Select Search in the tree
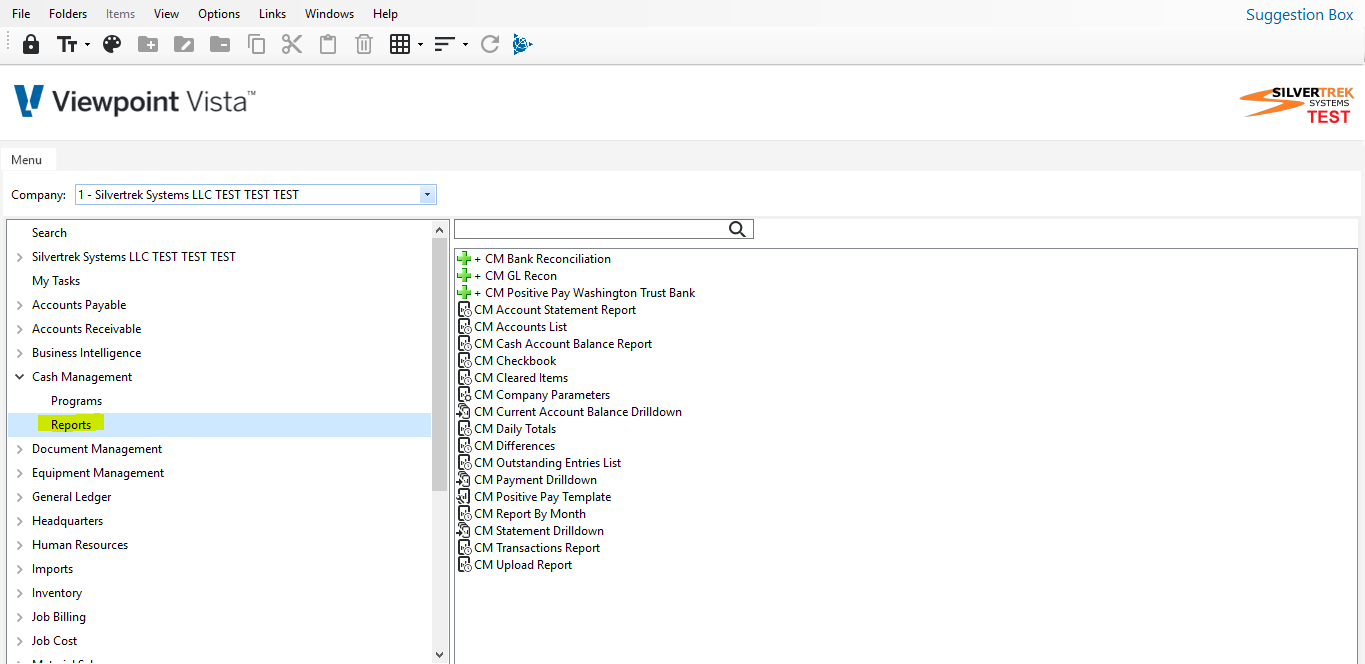1365x664 pixels. click(49, 233)
